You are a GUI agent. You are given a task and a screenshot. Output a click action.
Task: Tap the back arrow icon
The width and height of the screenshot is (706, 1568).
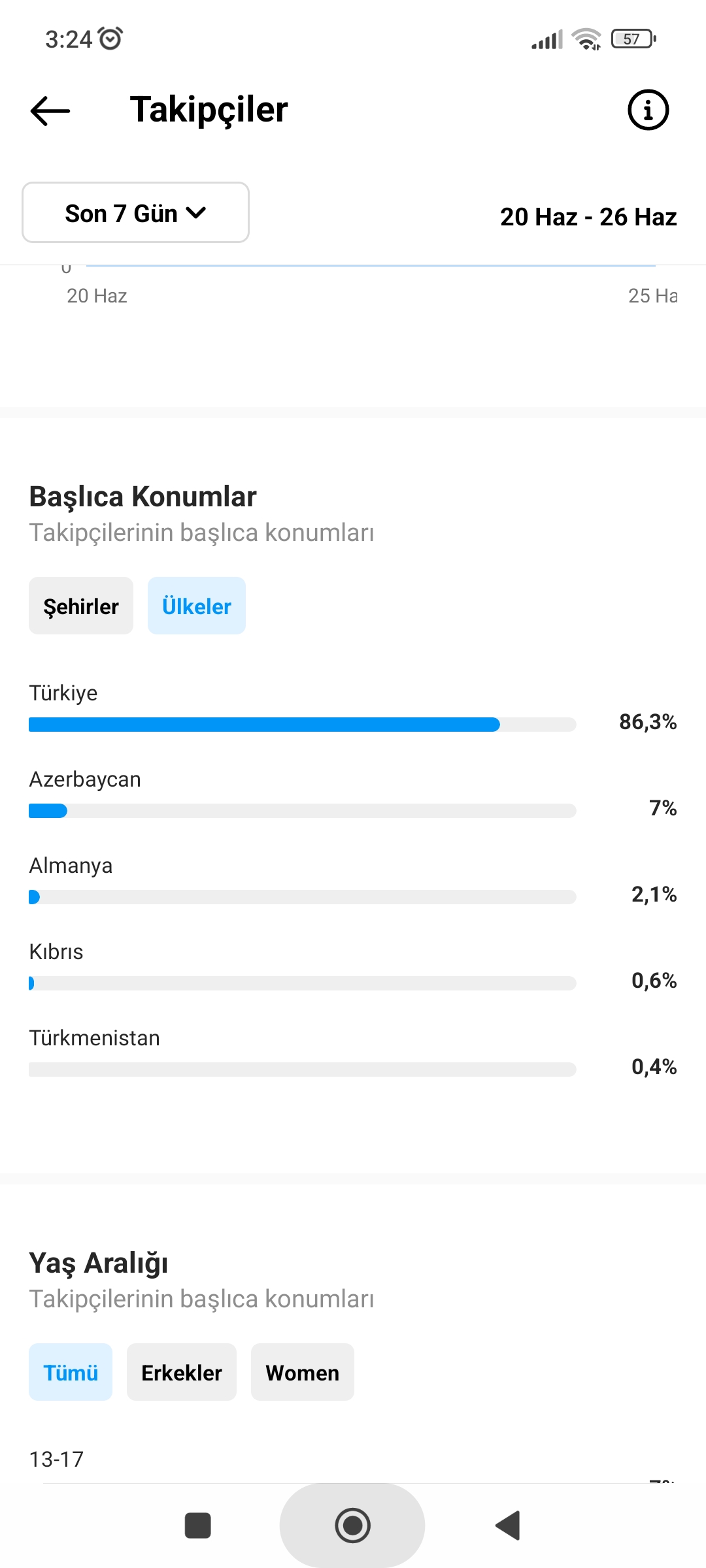[x=50, y=110]
